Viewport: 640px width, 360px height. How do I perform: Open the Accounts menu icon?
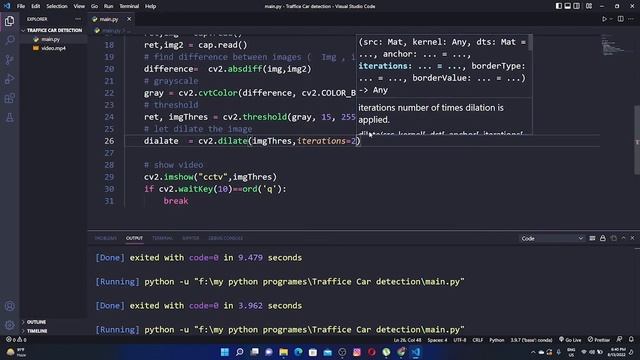tap(9, 306)
